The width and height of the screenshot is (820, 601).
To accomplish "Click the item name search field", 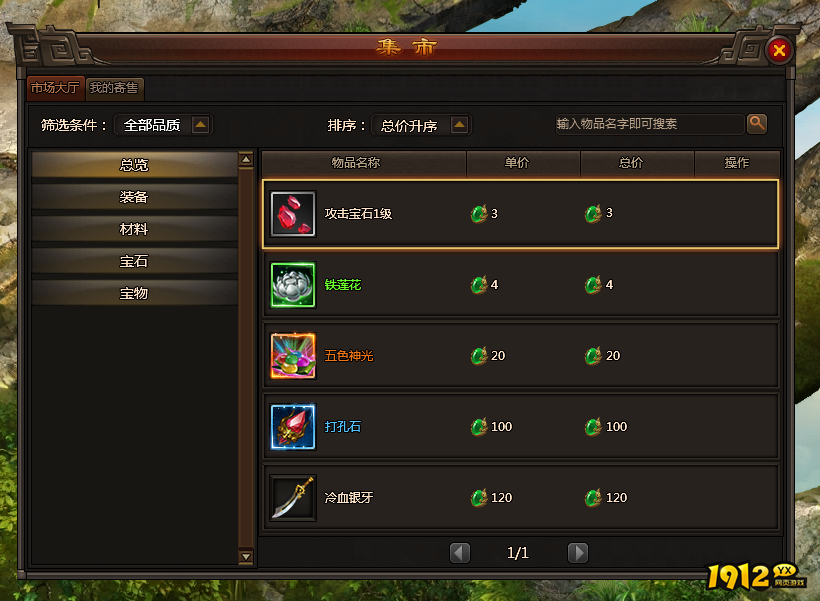I will click(x=650, y=124).
